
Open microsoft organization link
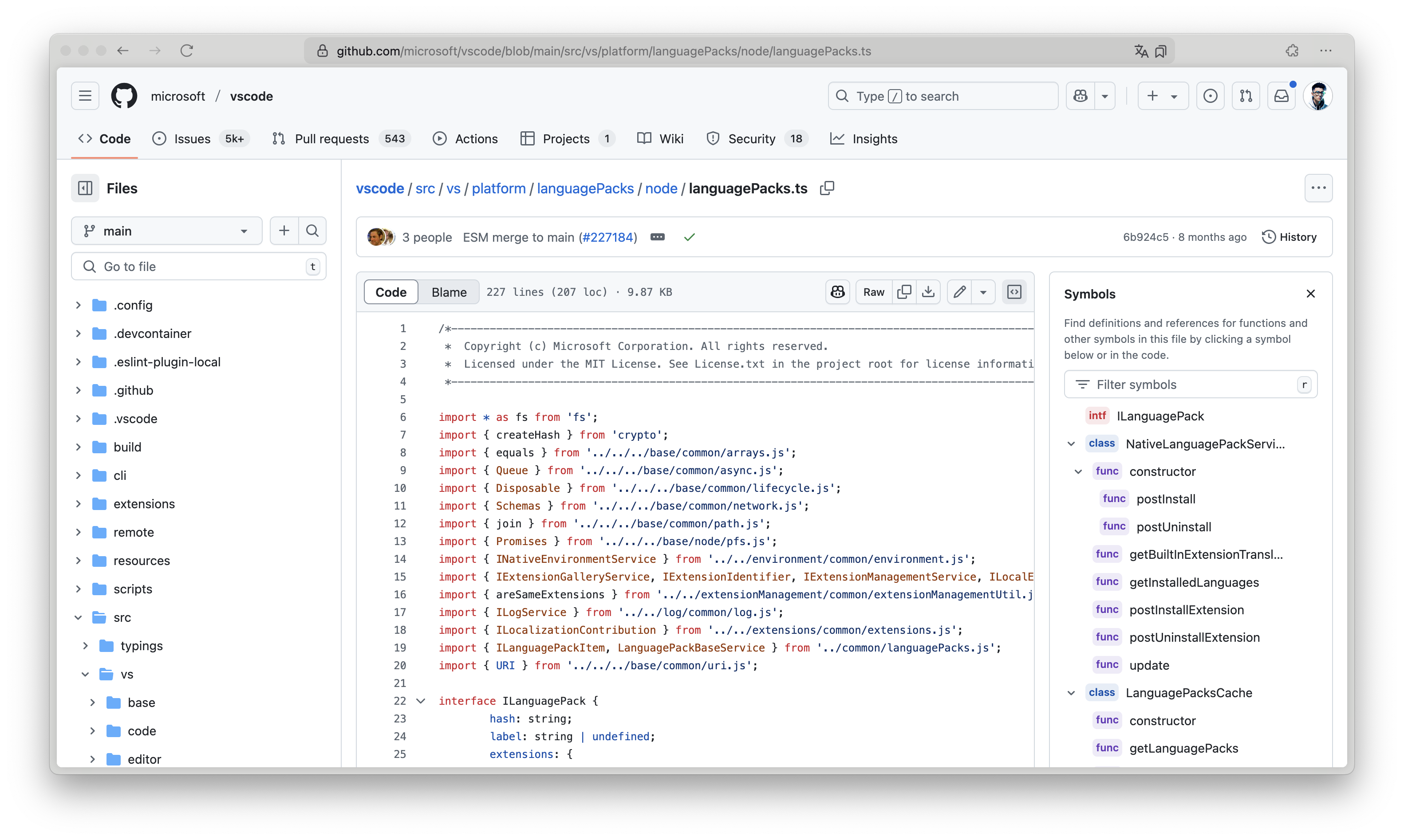tap(178, 96)
